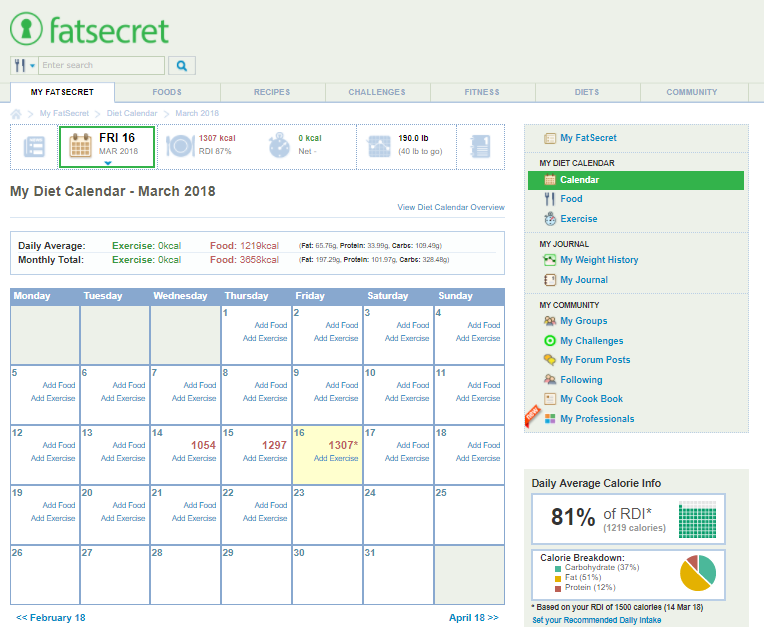Click the exercise stopwatch icon

point(279,145)
